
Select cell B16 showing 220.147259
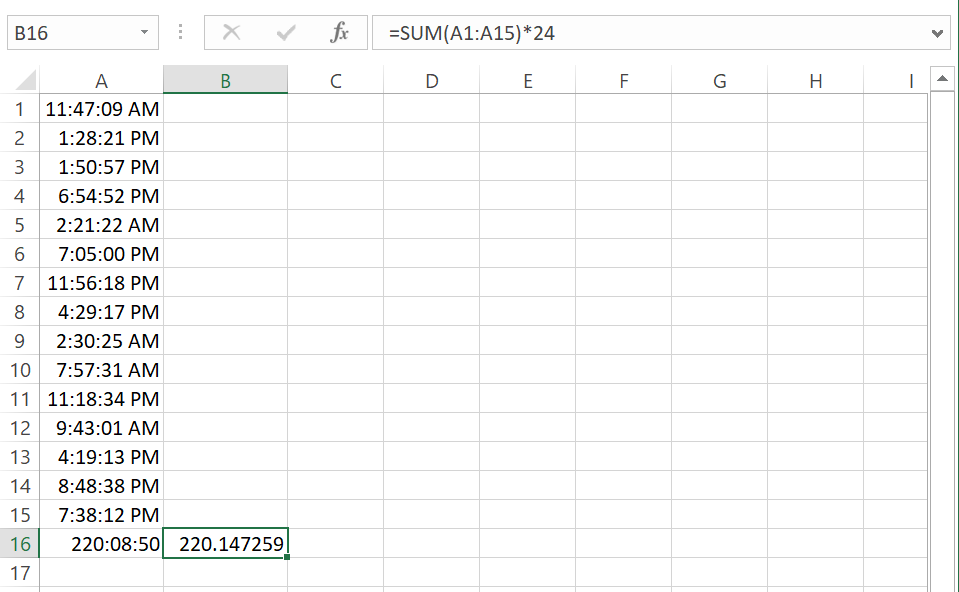tap(225, 543)
